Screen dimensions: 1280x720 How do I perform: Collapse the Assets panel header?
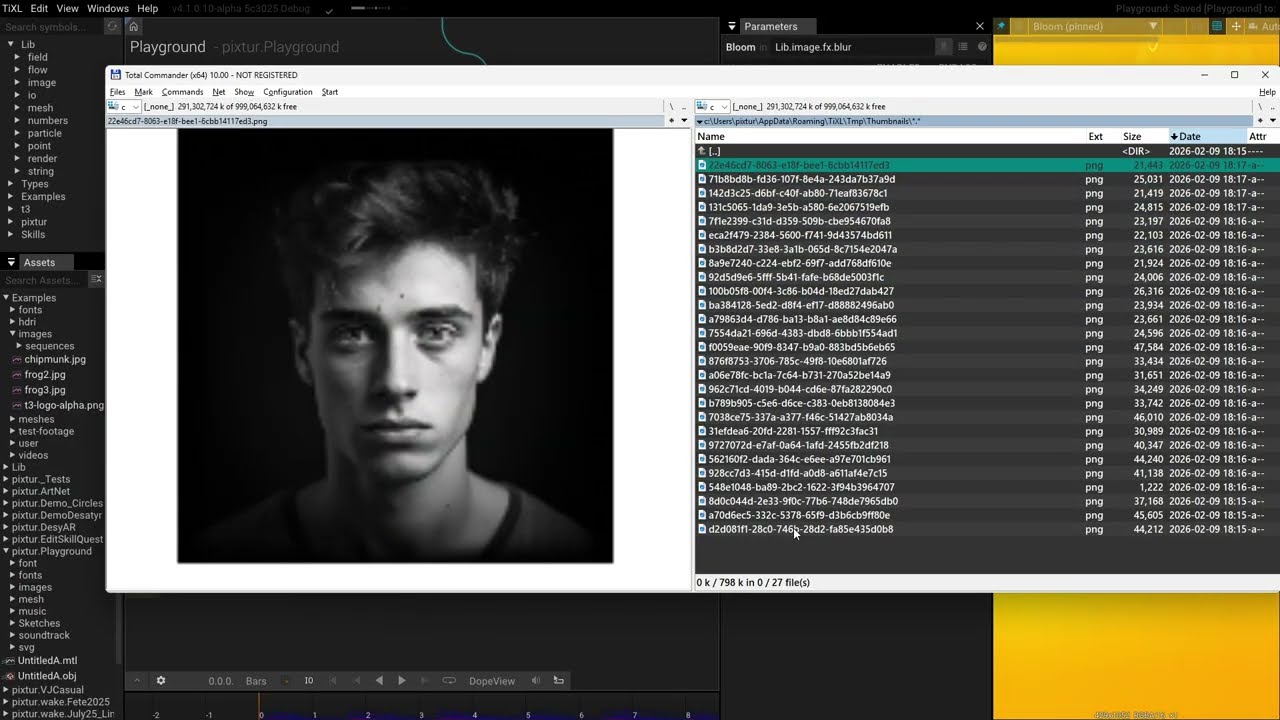(11, 262)
